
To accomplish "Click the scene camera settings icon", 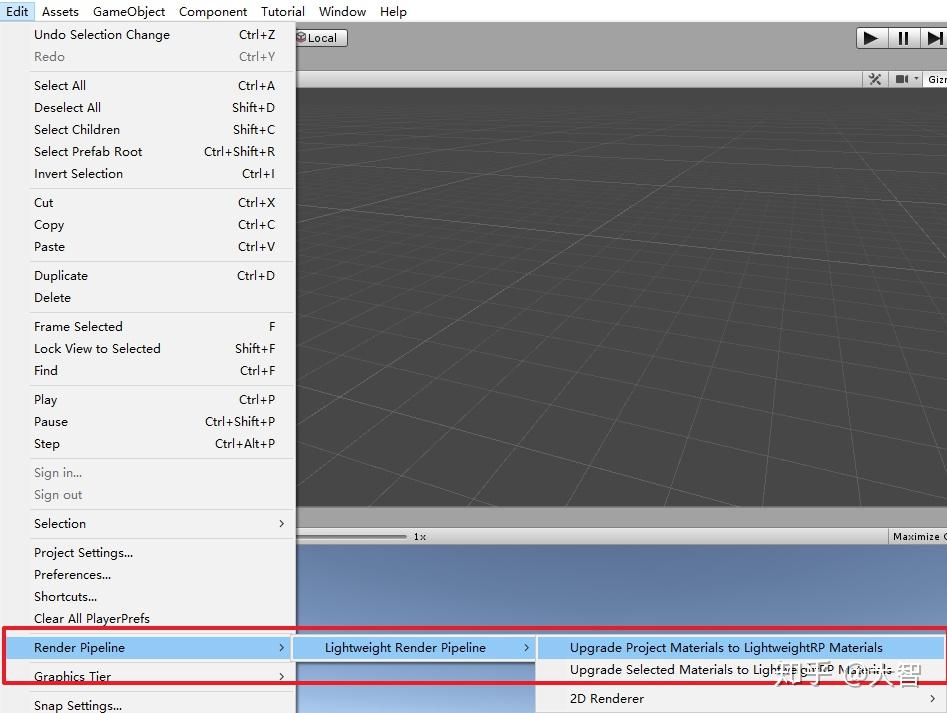I will pos(902,79).
